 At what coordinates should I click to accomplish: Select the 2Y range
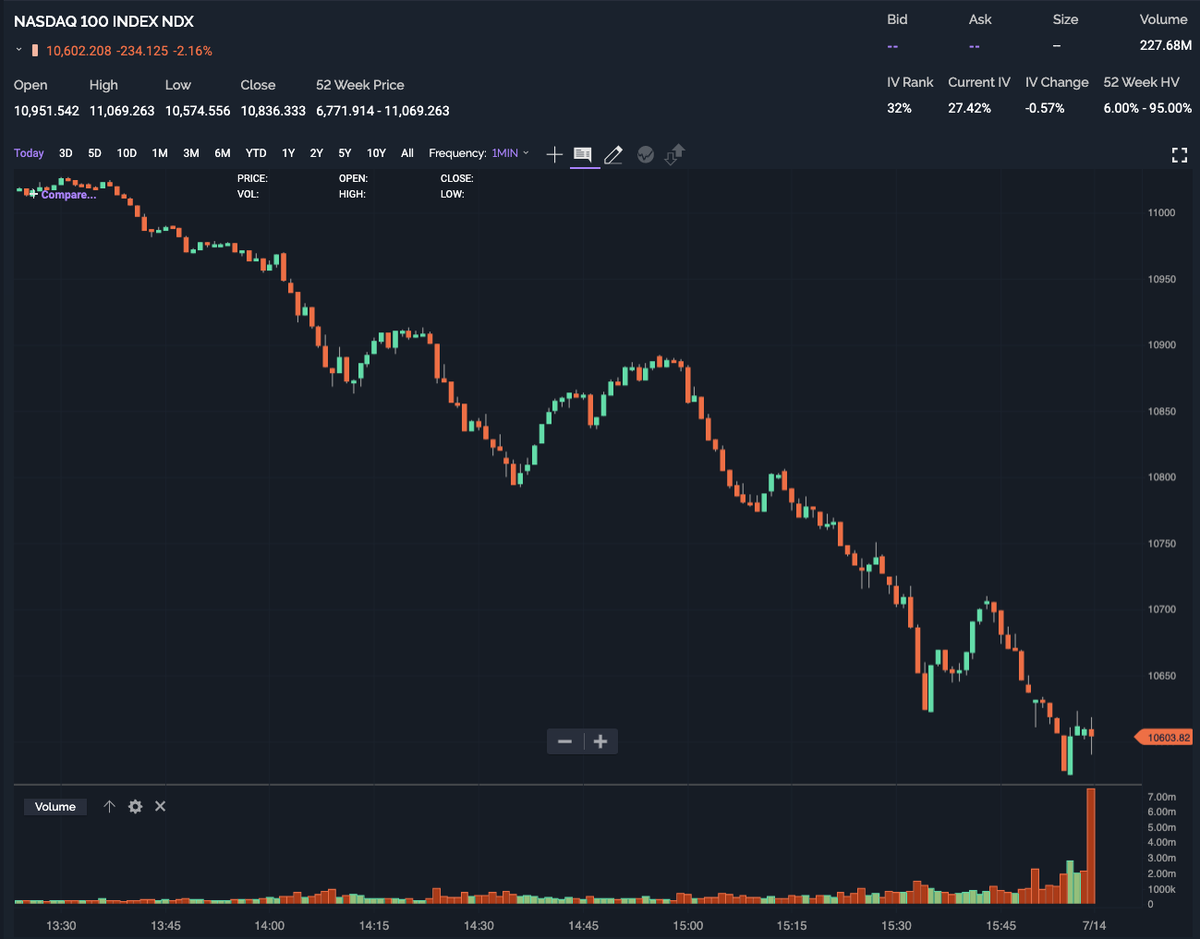pyautogui.click(x=316, y=153)
